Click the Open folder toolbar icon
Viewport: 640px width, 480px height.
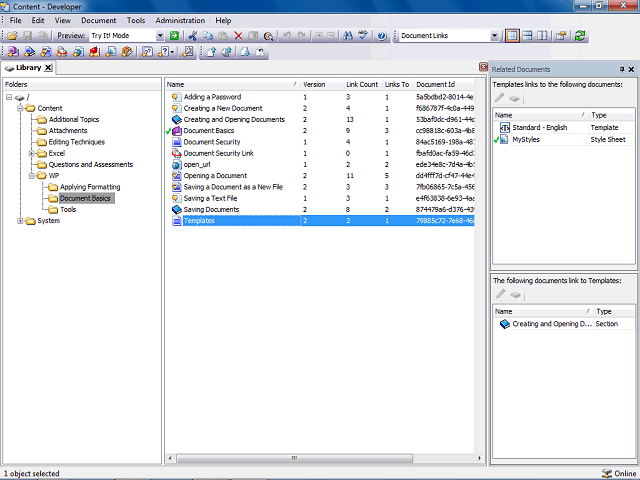coord(12,36)
